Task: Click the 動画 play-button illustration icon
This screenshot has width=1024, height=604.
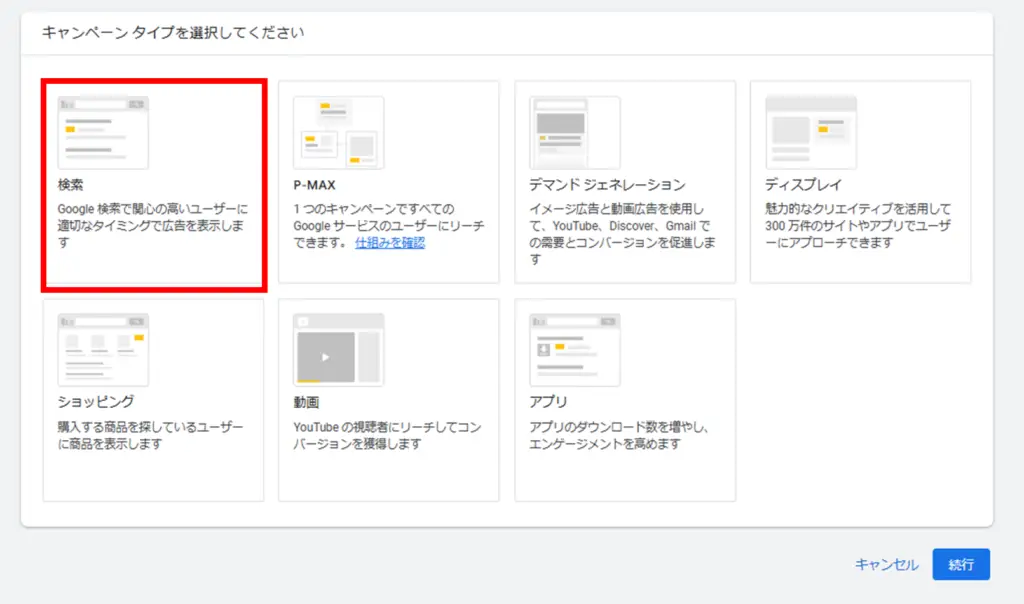Action: (338, 350)
